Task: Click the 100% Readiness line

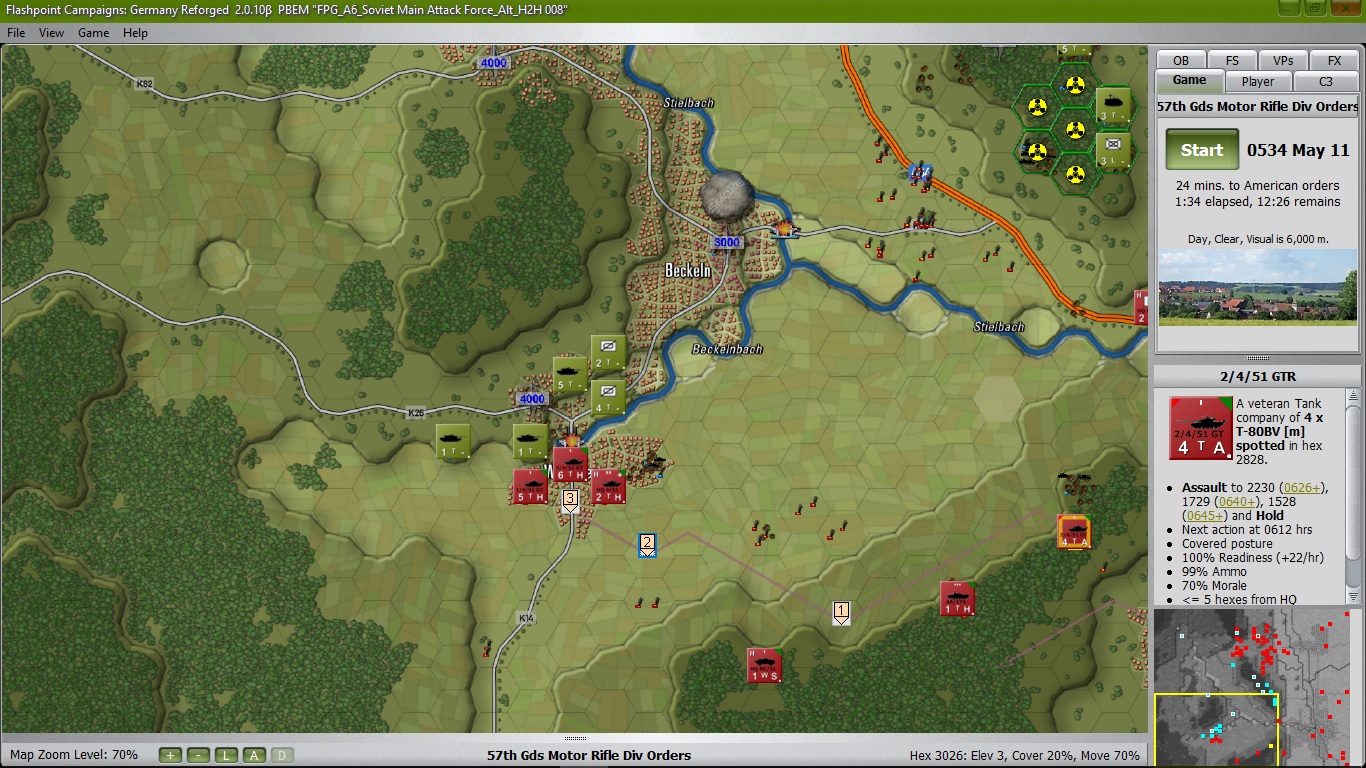Action: point(1253,558)
